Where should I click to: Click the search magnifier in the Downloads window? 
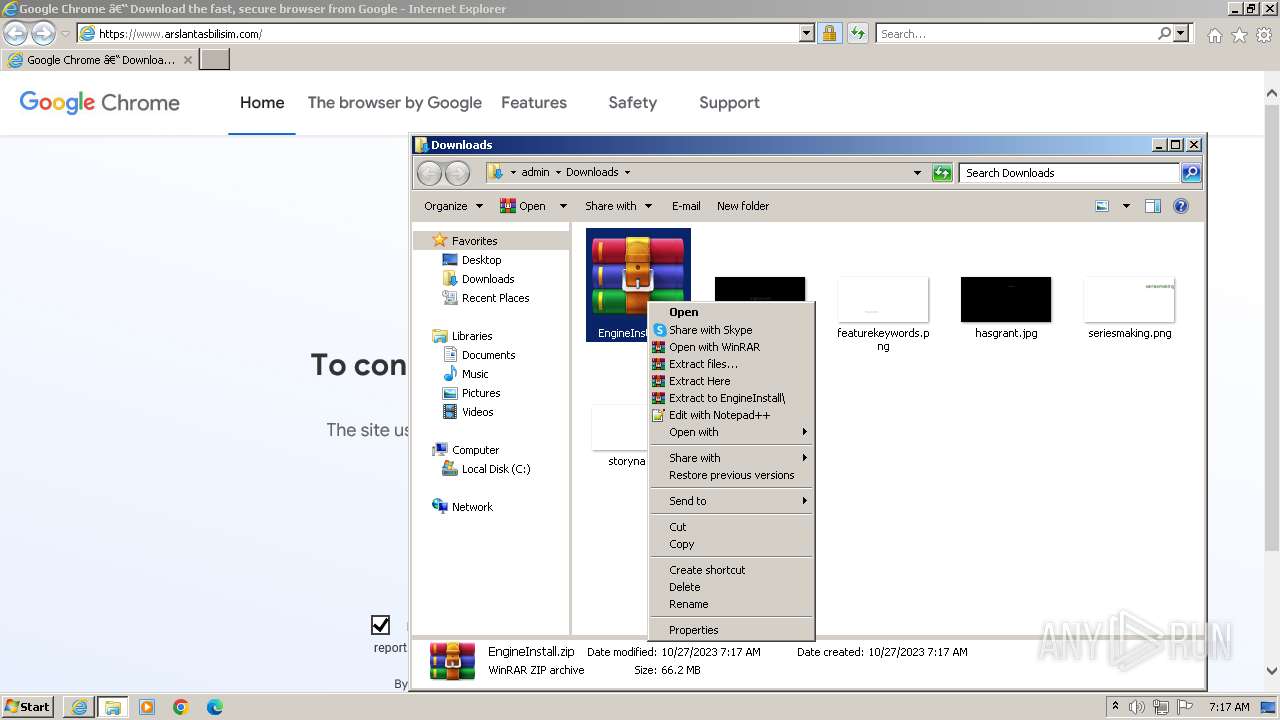1190,173
